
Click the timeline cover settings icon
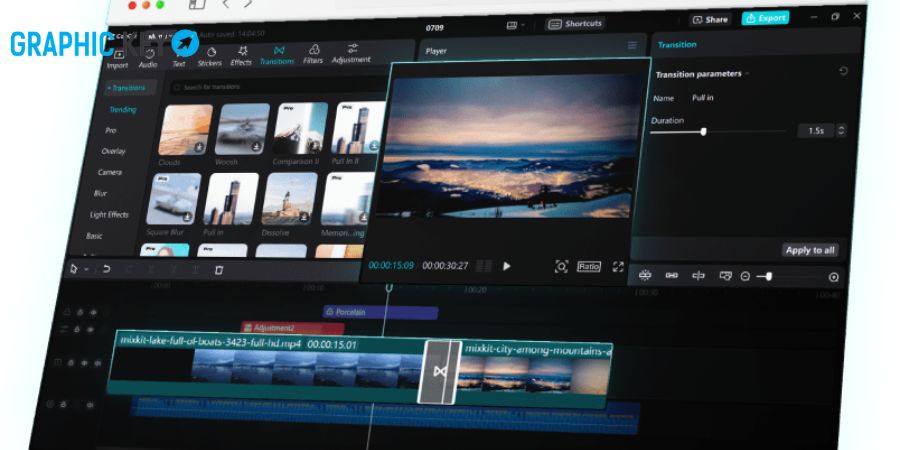(x=726, y=276)
